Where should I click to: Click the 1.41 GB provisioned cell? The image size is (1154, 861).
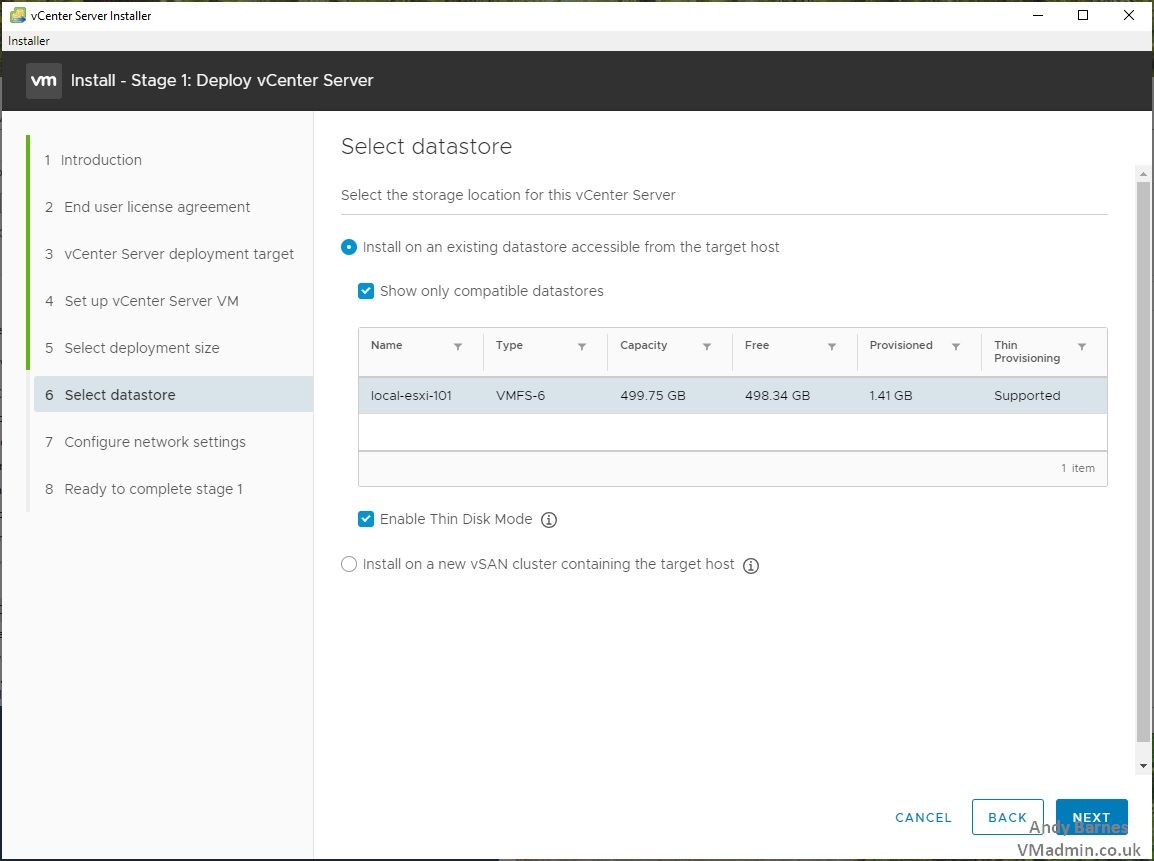(x=891, y=396)
